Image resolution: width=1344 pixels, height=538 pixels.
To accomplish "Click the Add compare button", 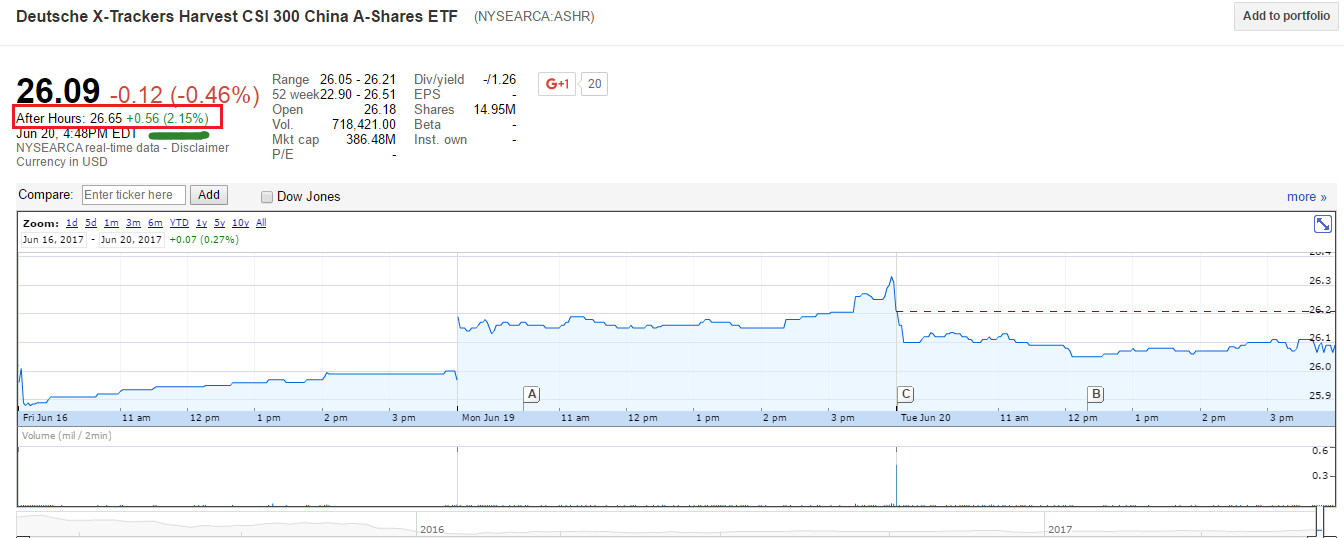I will point(209,195).
